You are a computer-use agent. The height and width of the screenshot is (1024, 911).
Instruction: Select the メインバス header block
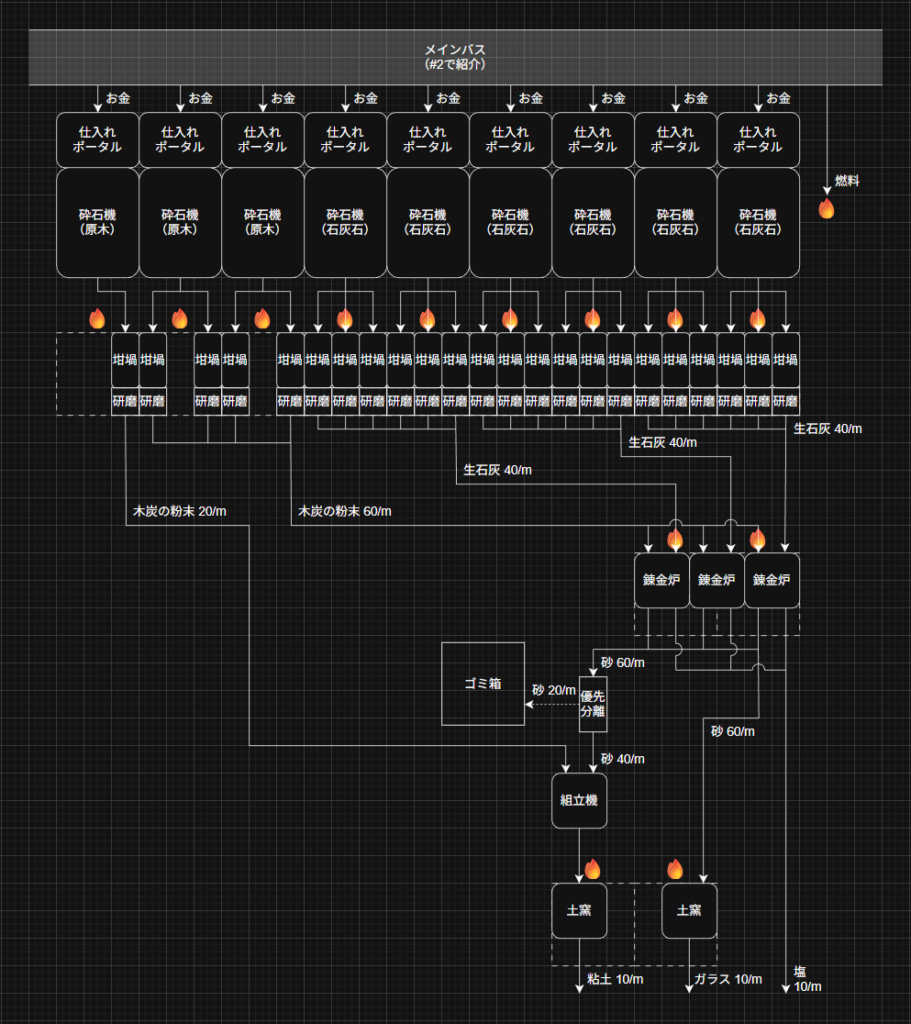455,57
